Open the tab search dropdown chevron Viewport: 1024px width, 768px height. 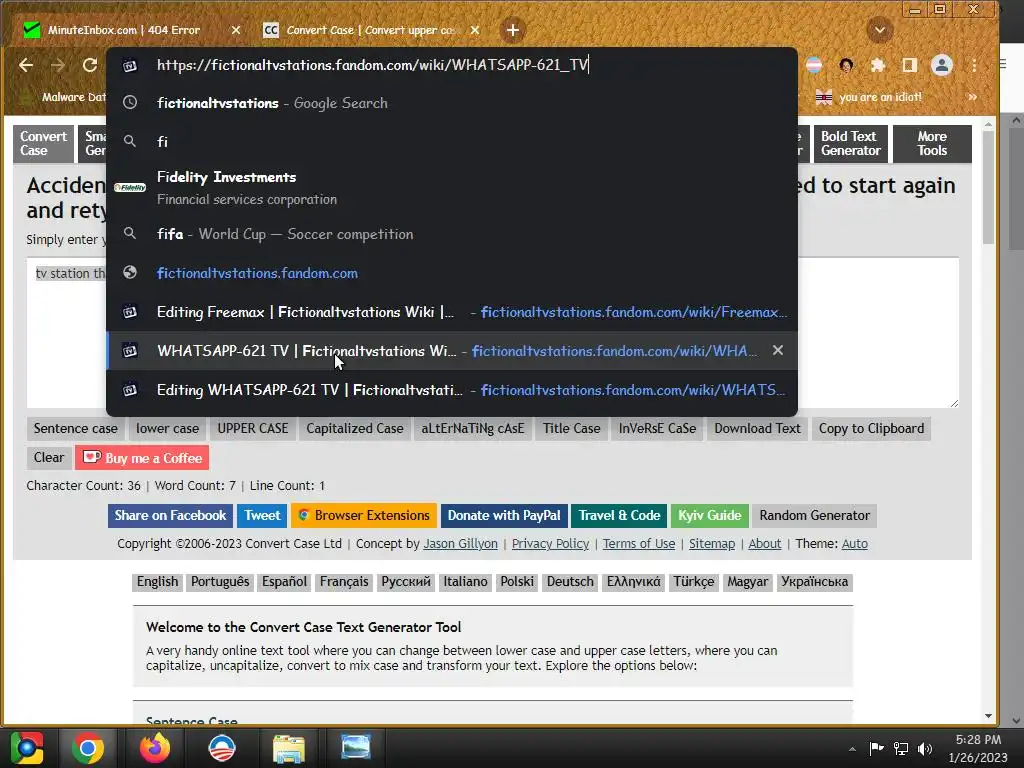tap(880, 30)
